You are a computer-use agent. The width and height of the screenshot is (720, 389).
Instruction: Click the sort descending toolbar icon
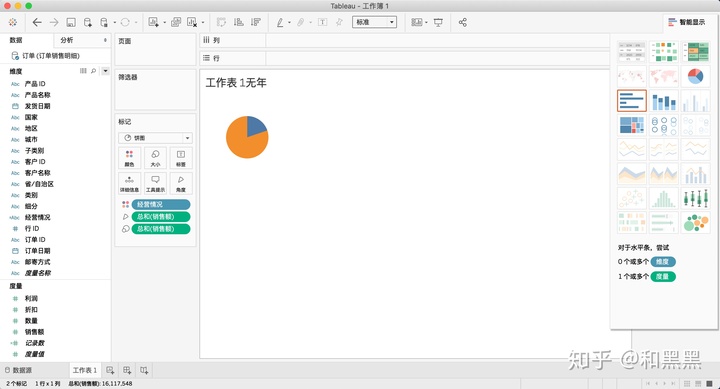tap(256, 22)
